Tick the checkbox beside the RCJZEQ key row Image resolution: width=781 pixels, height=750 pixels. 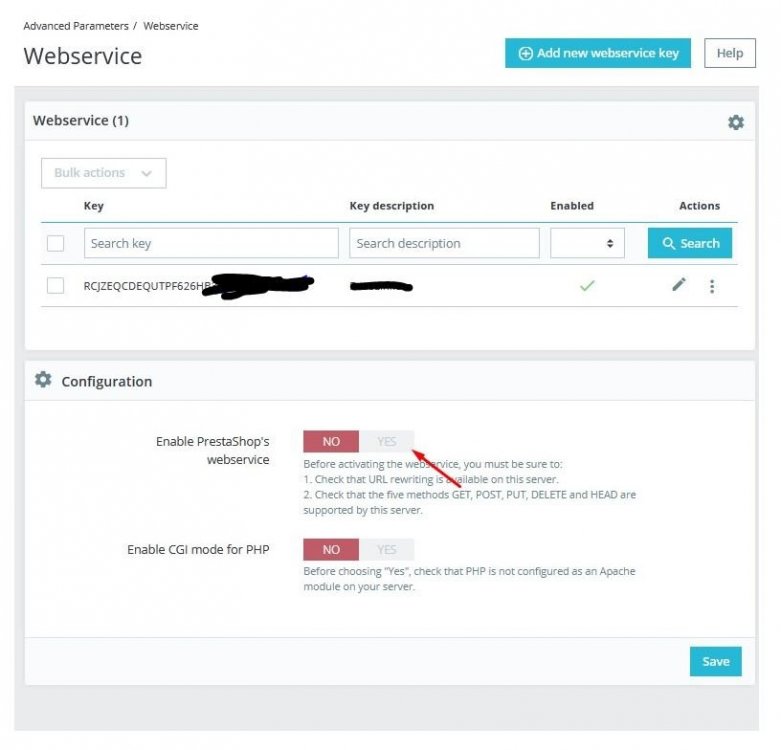tap(55, 285)
